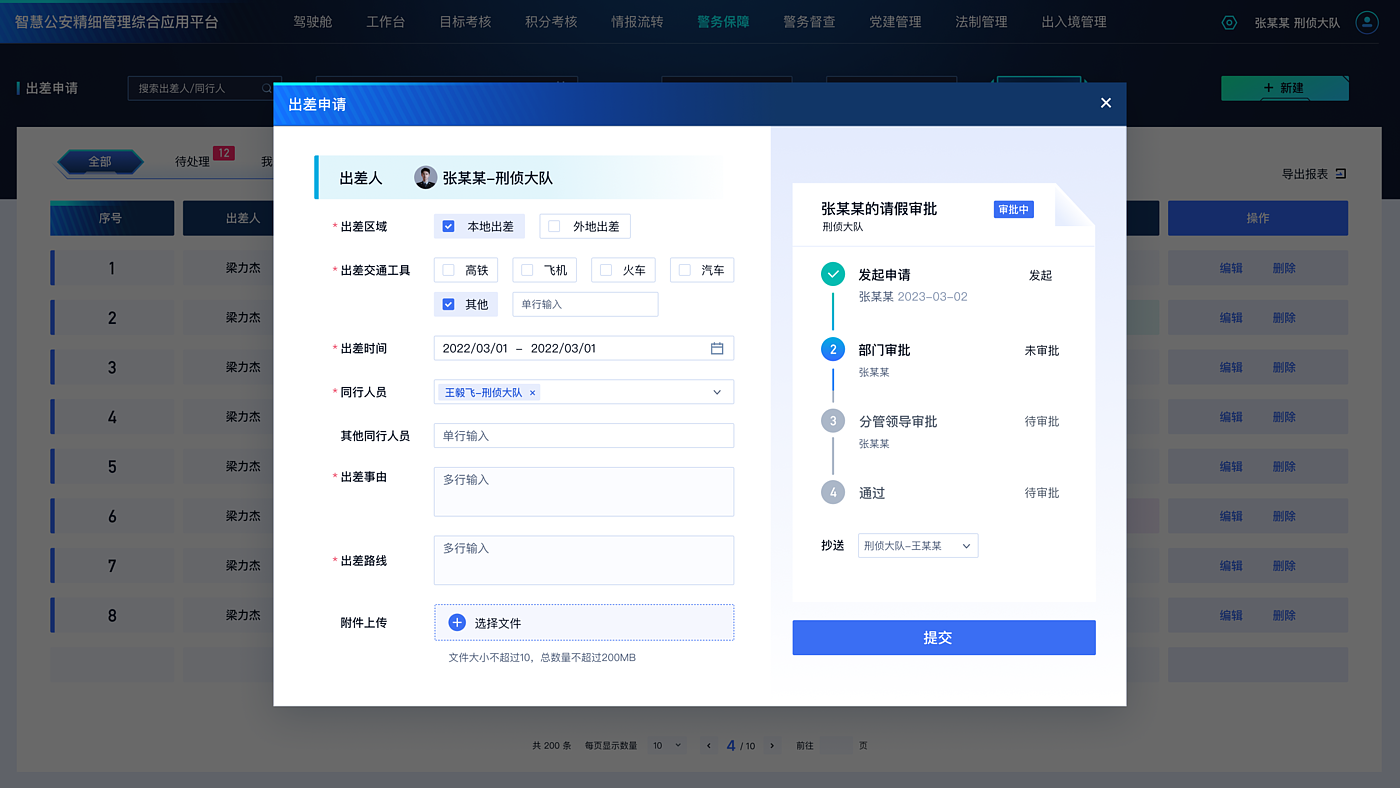
Task: Click the search magnifier icon in search box
Action: (266, 88)
